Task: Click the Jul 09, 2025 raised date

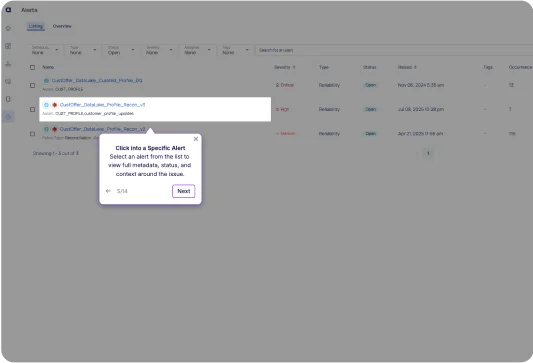Action: [x=421, y=109]
